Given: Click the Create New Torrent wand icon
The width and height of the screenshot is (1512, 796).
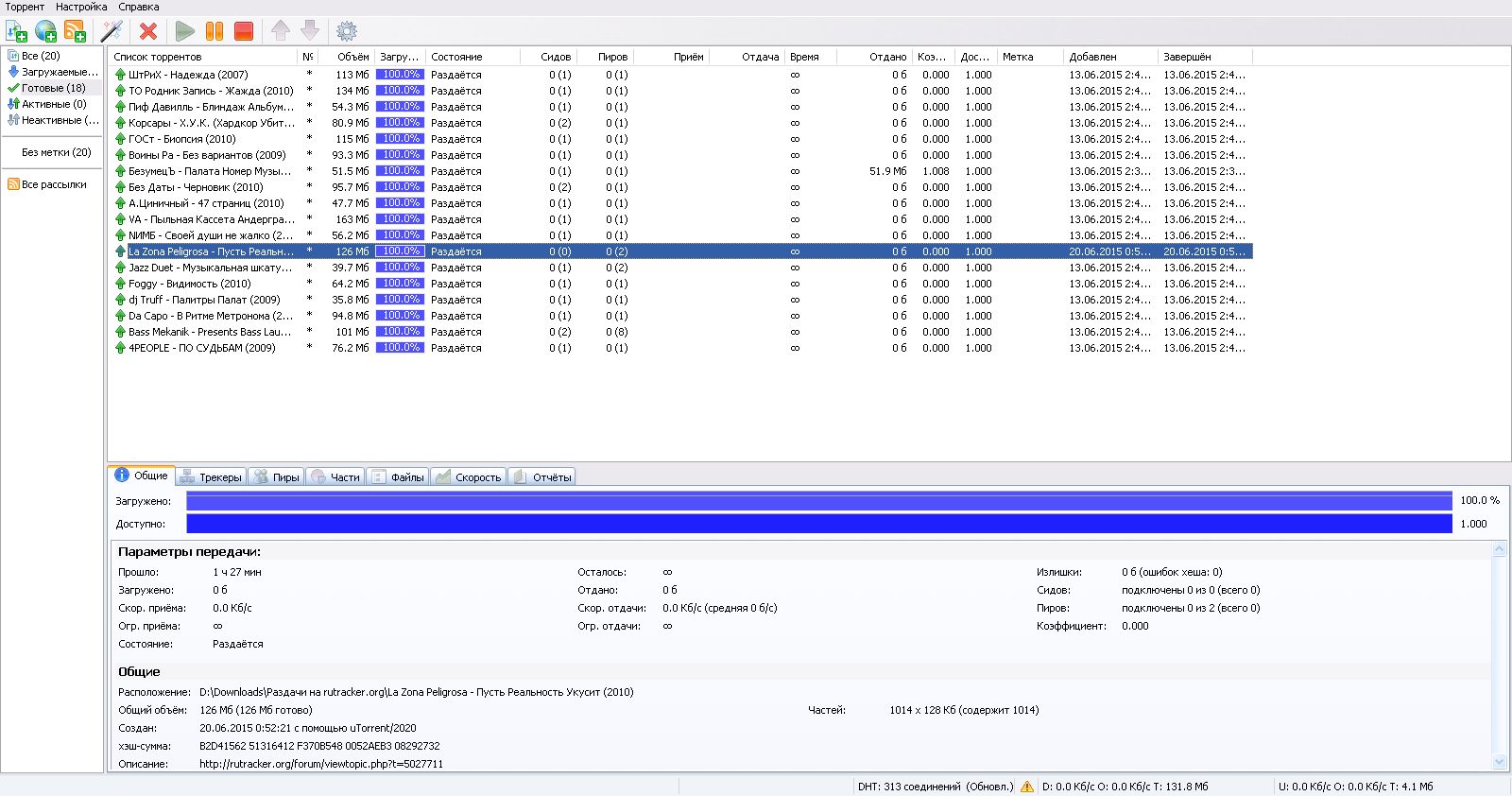Looking at the screenshot, I should pyautogui.click(x=112, y=31).
